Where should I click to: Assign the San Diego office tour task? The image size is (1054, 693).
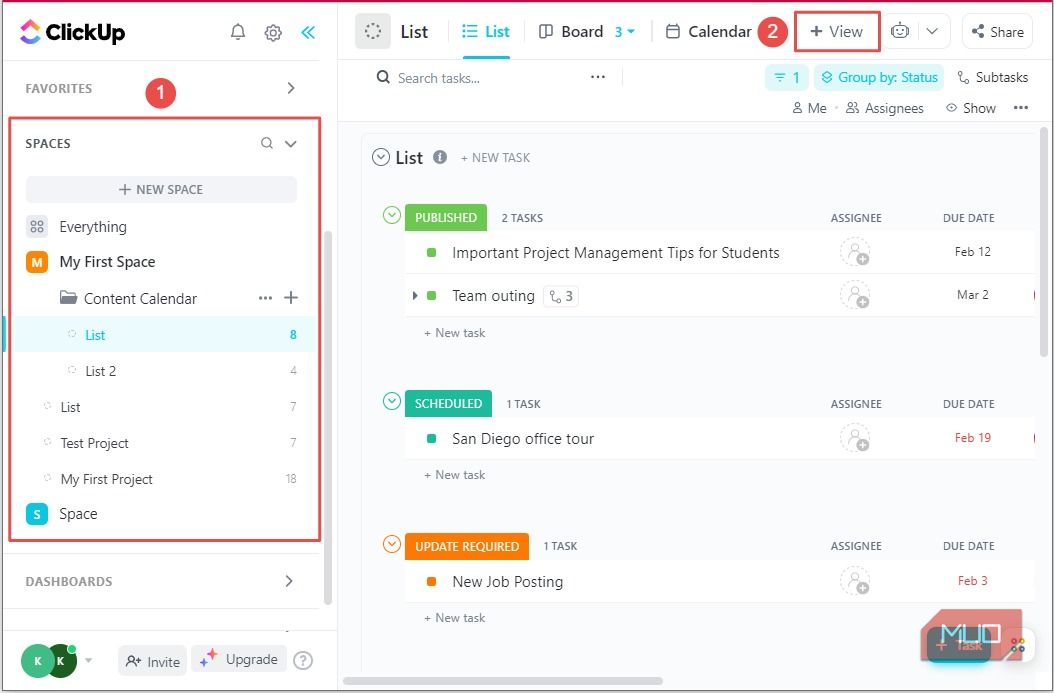coord(855,439)
